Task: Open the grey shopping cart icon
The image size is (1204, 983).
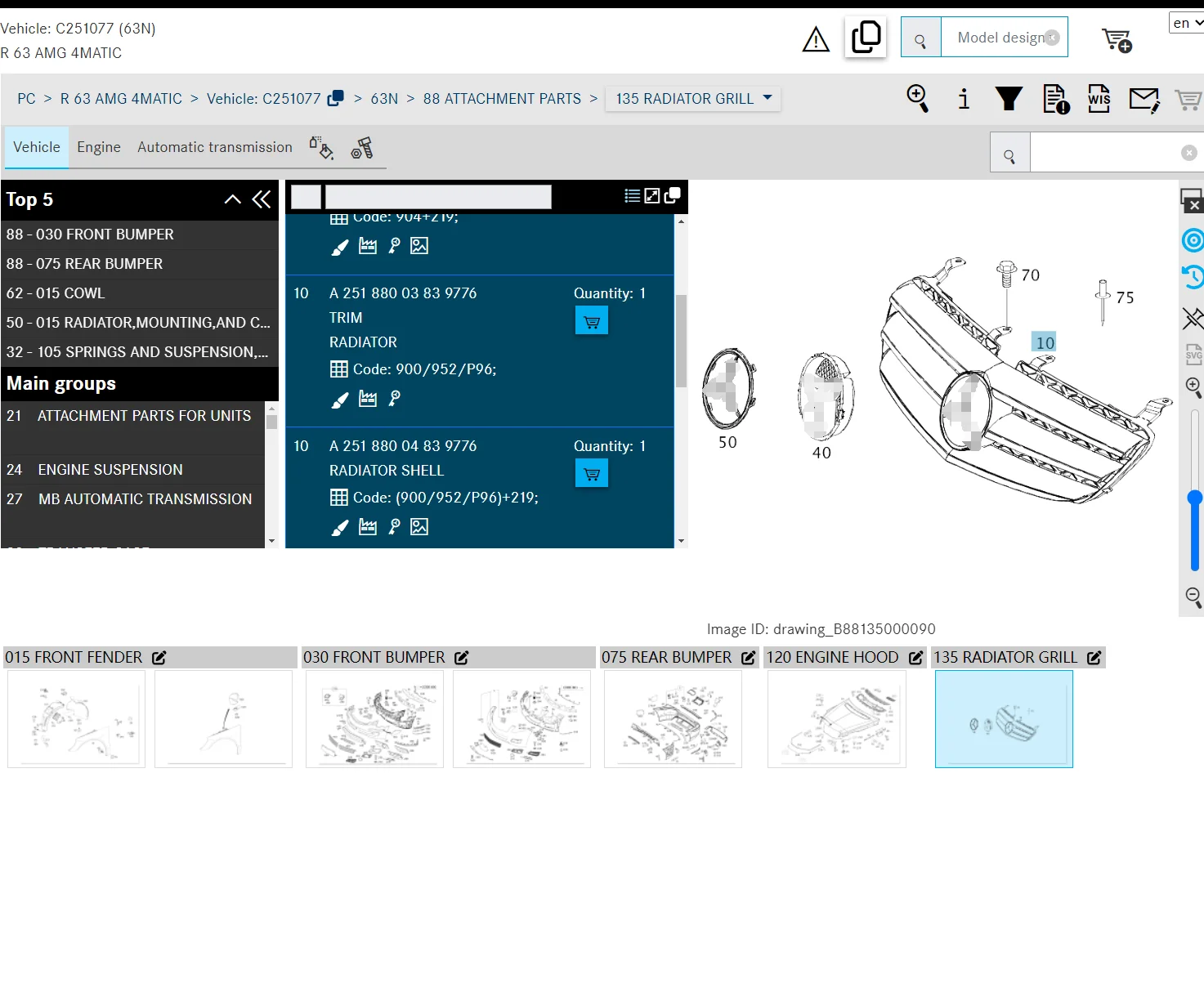Action: pyautogui.click(x=1188, y=100)
